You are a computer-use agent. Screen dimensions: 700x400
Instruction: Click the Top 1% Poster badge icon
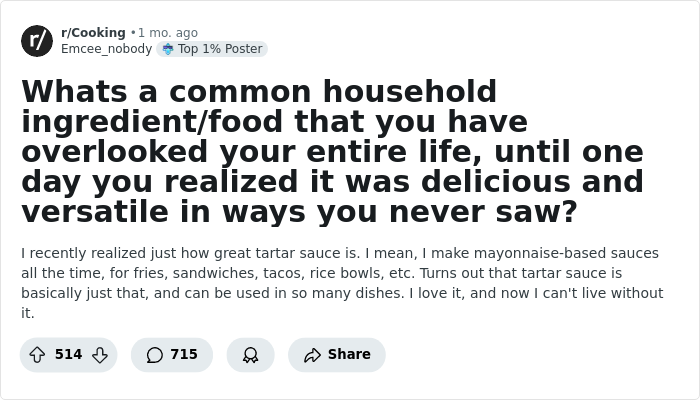[x=168, y=49]
